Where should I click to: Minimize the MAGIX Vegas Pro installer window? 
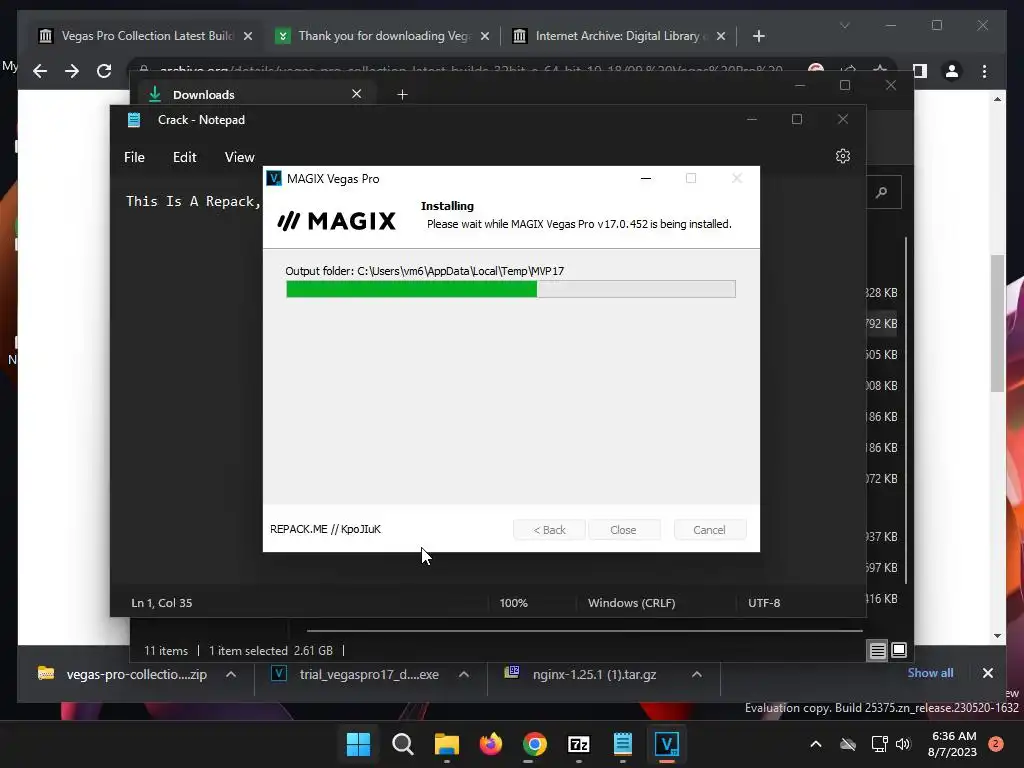click(646, 178)
